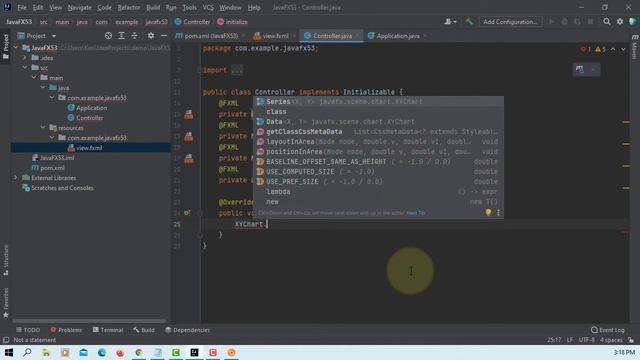
Task: Click Expand All icon in Project panel
Action: pyautogui.click(x=121, y=36)
